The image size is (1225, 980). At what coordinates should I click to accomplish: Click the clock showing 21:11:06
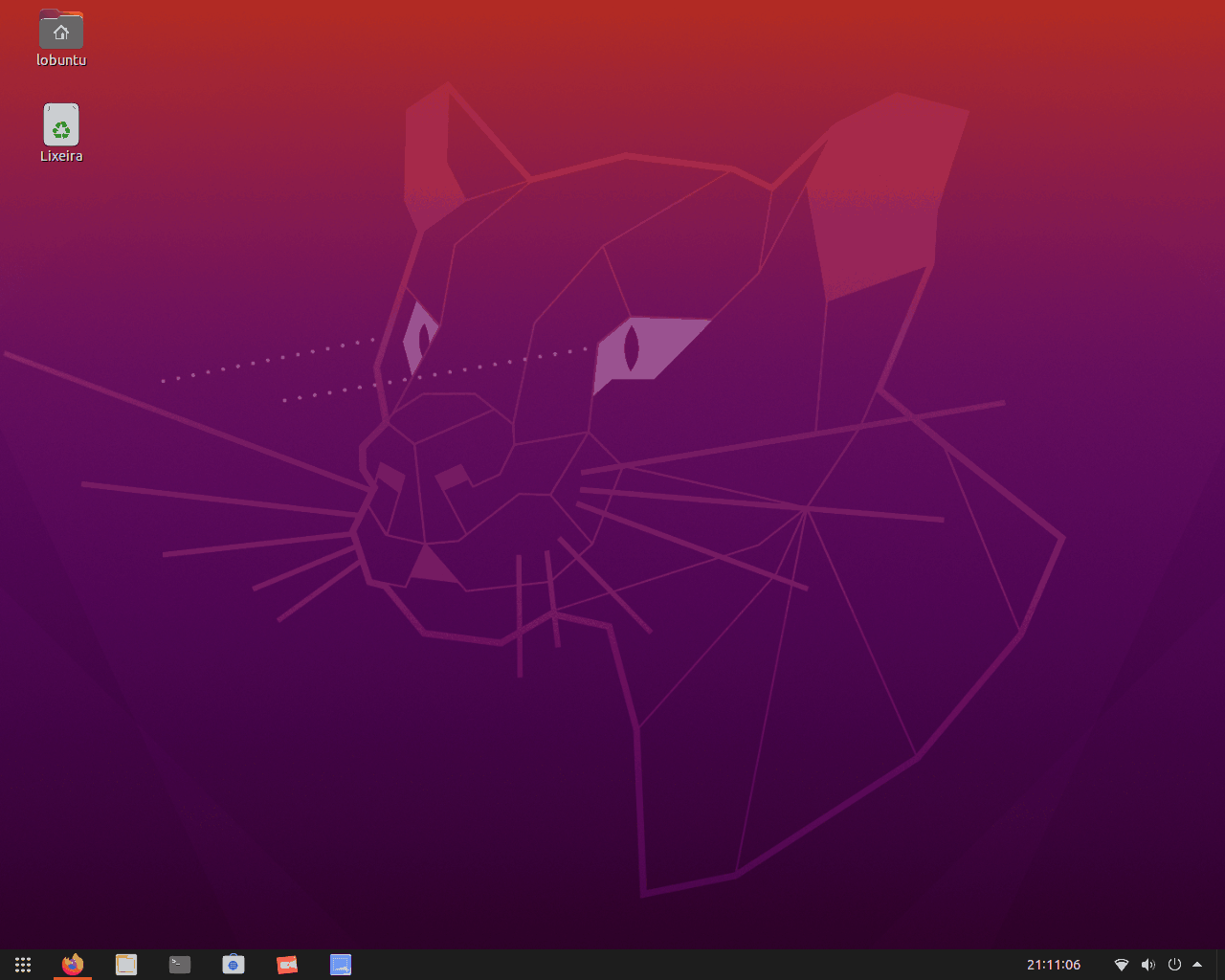pyautogui.click(x=1054, y=965)
